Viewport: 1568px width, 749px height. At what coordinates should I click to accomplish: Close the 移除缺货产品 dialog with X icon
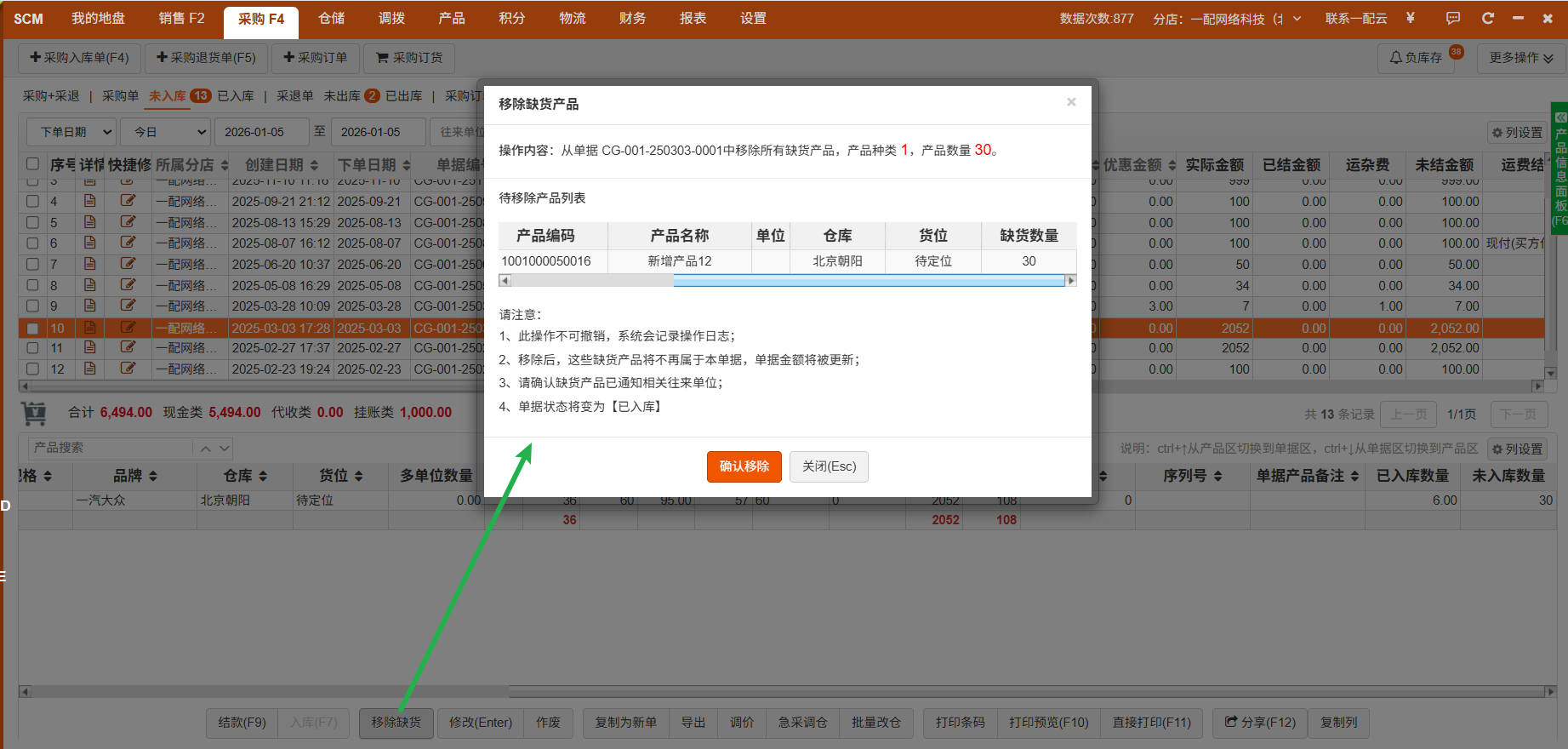click(x=1071, y=102)
